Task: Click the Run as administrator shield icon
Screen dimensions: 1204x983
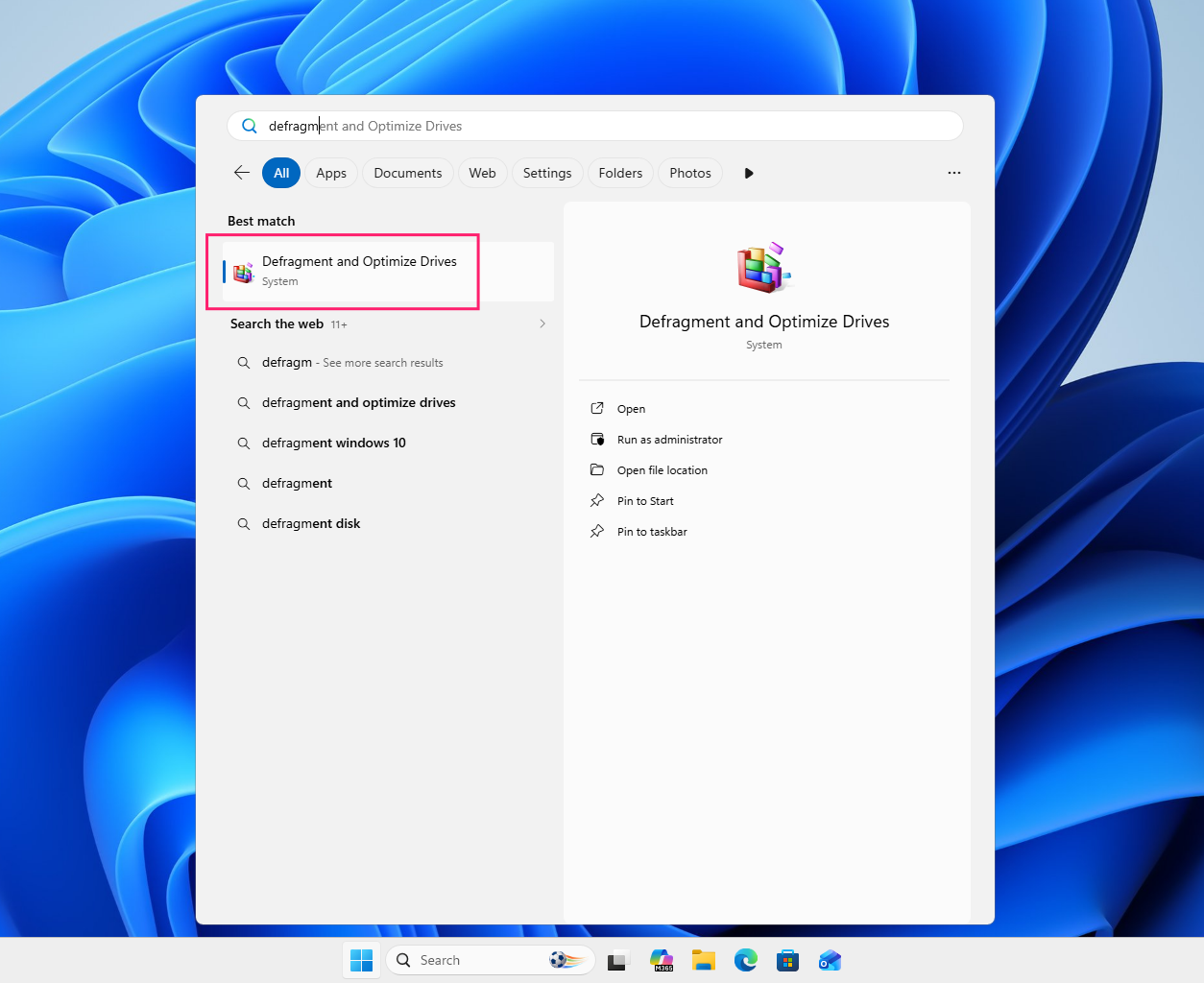Action: (x=597, y=439)
